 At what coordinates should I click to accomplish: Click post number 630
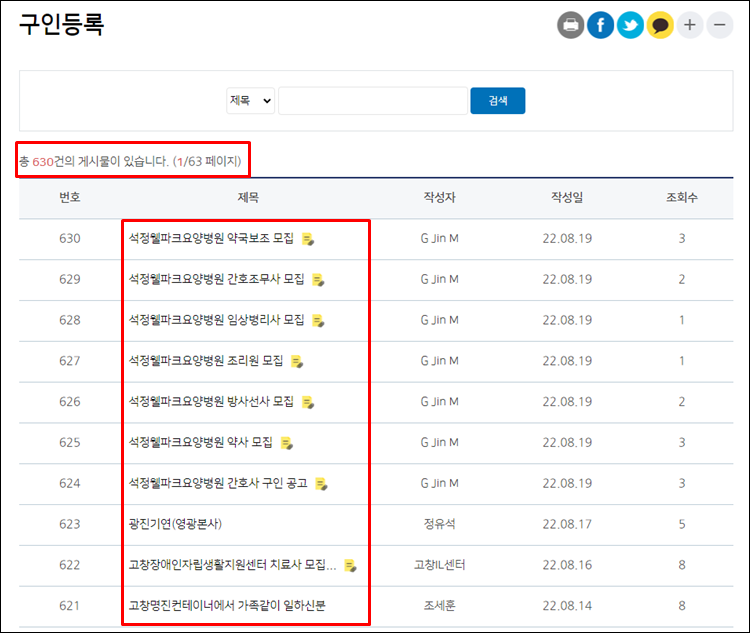(70, 238)
